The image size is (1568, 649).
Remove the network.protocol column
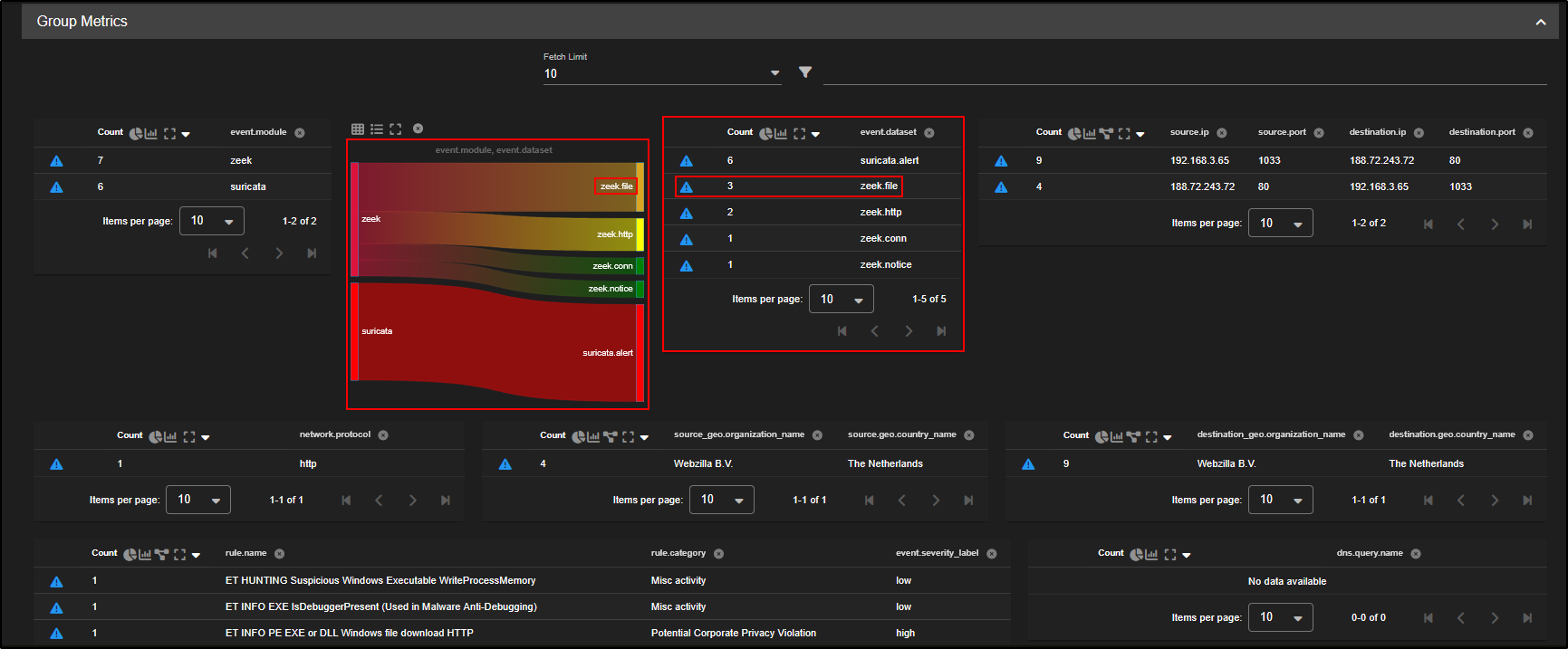(x=383, y=435)
